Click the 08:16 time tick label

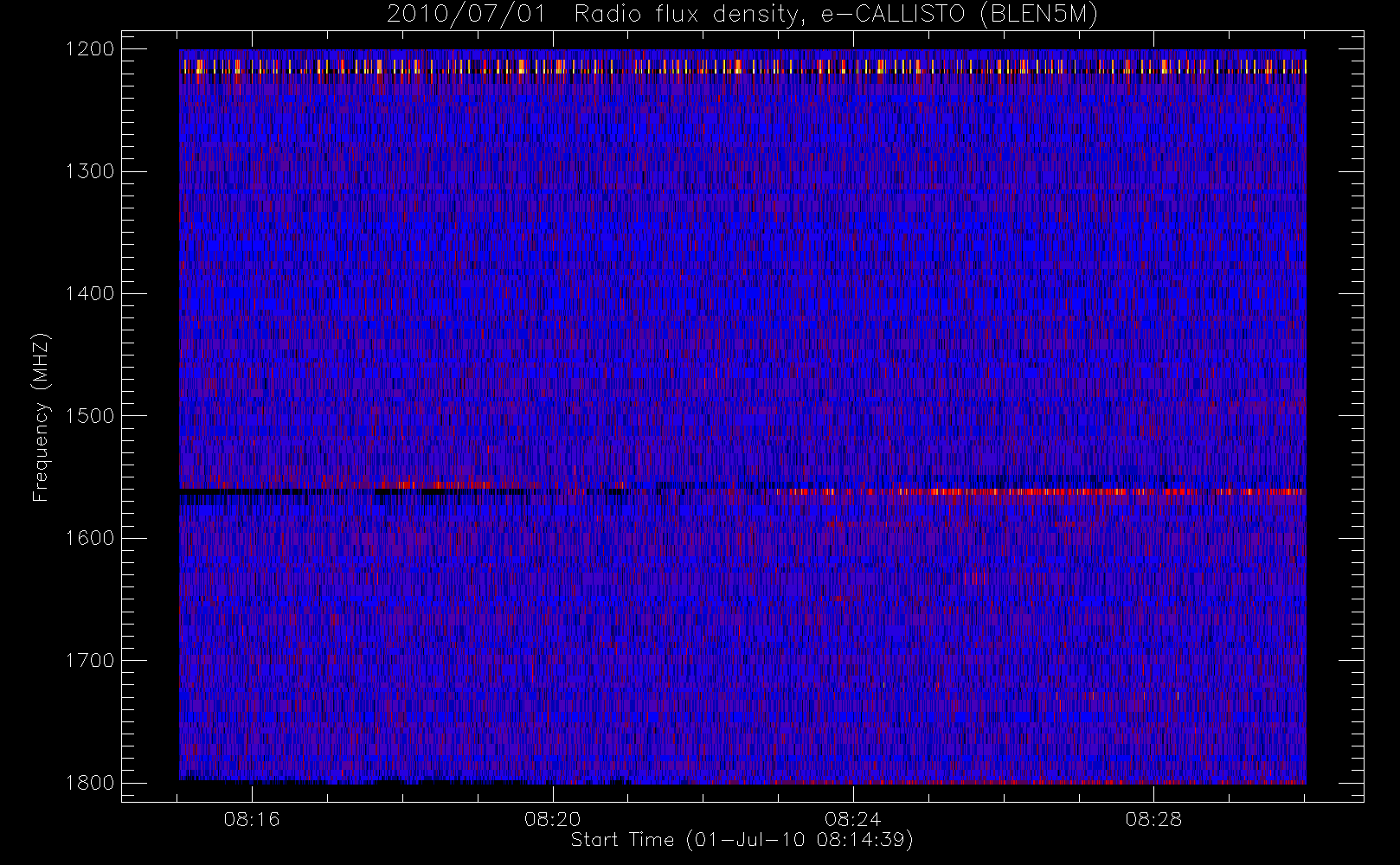click(x=252, y=819)
